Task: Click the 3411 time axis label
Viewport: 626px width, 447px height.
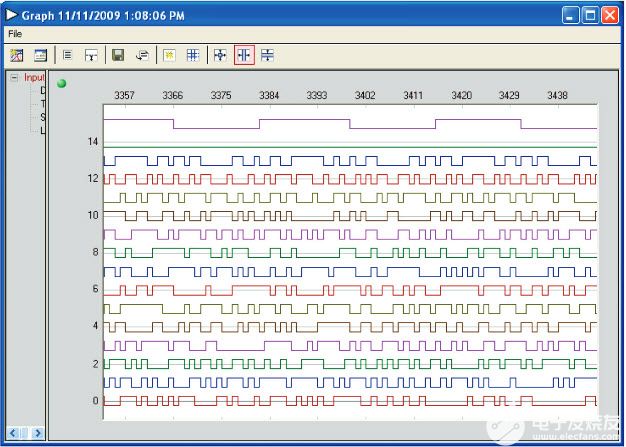Action: [413, 95]
